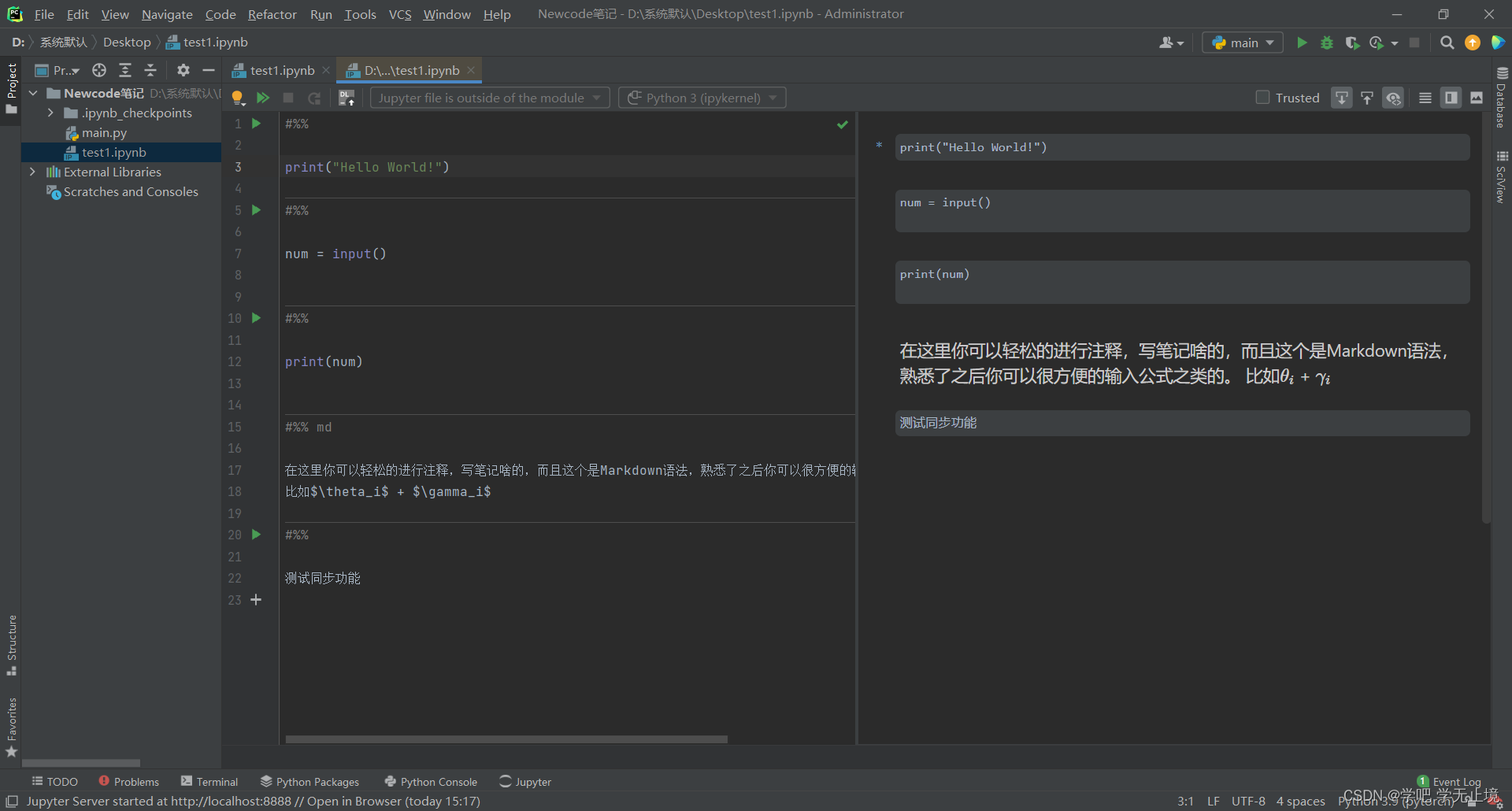Image resolution: width=1512 pixels, height=811 pixels.
Task: Toggle the Favorites tool window
Action: click(x=11, y=728)
